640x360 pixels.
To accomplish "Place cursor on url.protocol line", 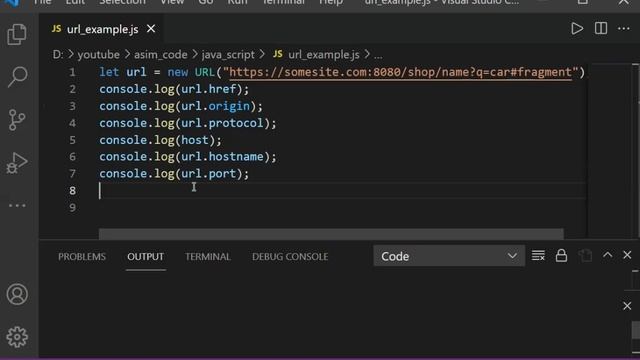I will pyautogui.click(x=188, y=123).
